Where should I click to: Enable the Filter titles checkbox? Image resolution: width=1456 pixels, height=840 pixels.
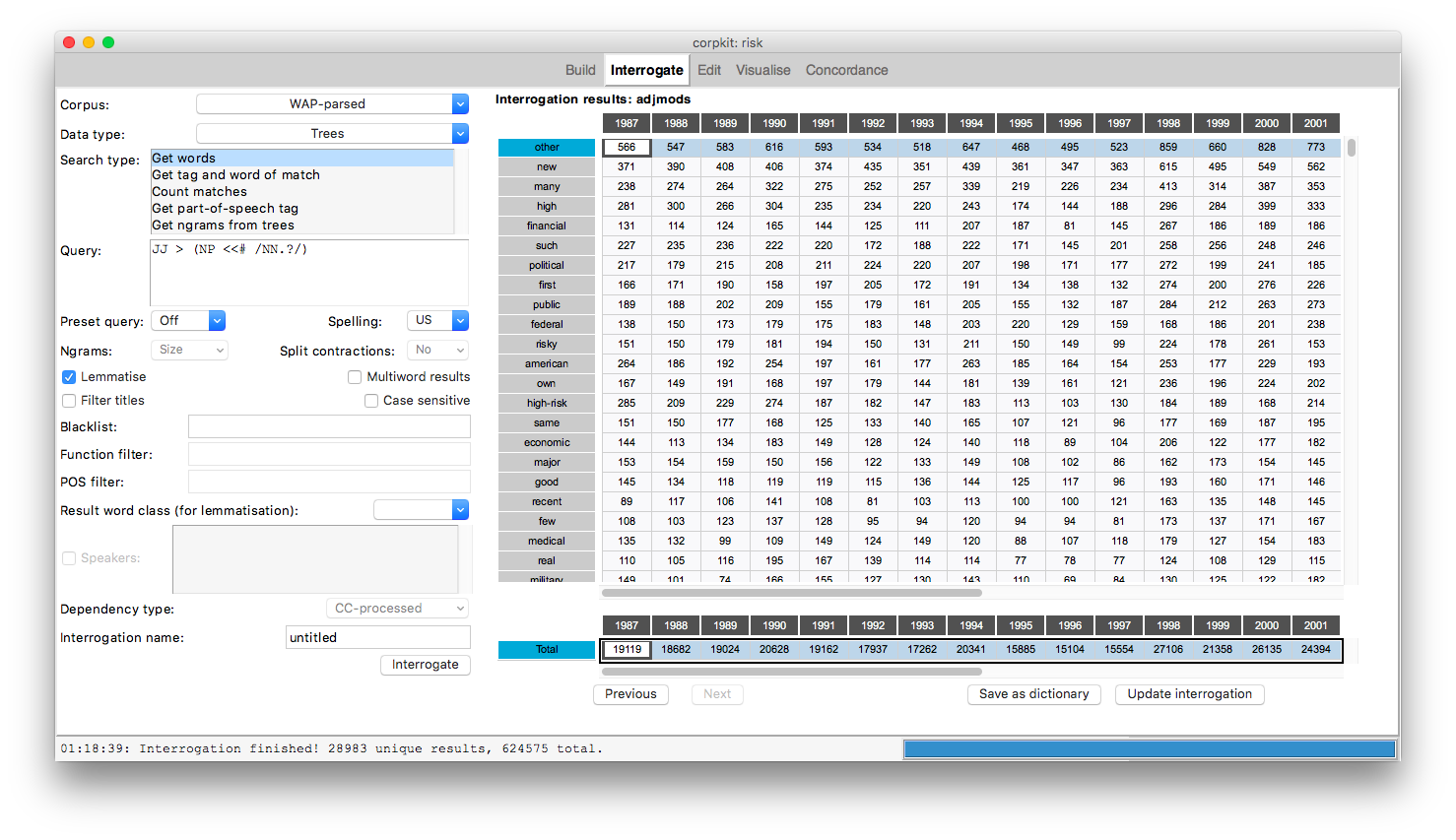(69, 401)
